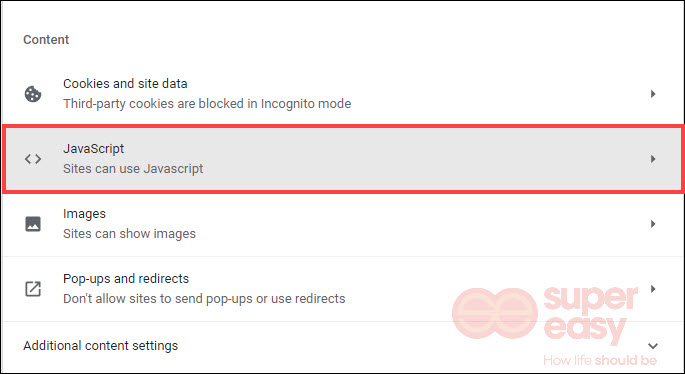Viewport: 685px width, 374px height.
Task: Open JavaScript settings via its right arrow
Action: coord(653,159)
